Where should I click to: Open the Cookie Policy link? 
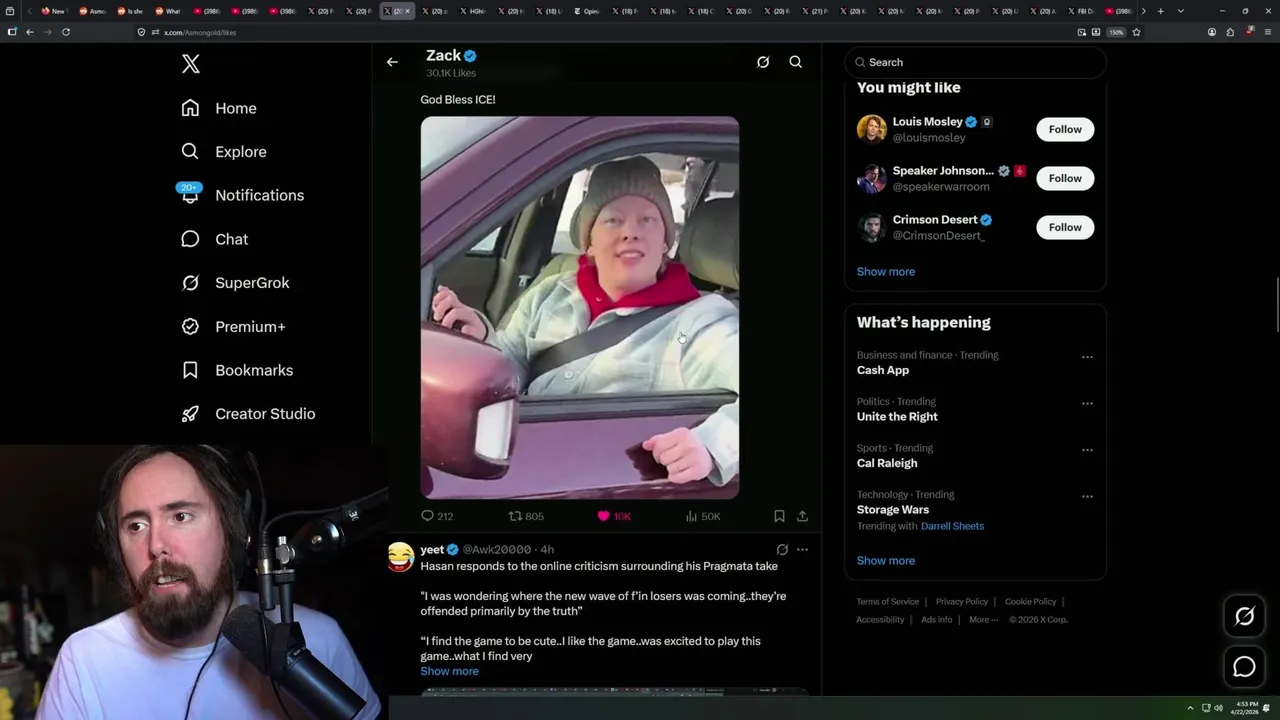[x=1030, y=602]
